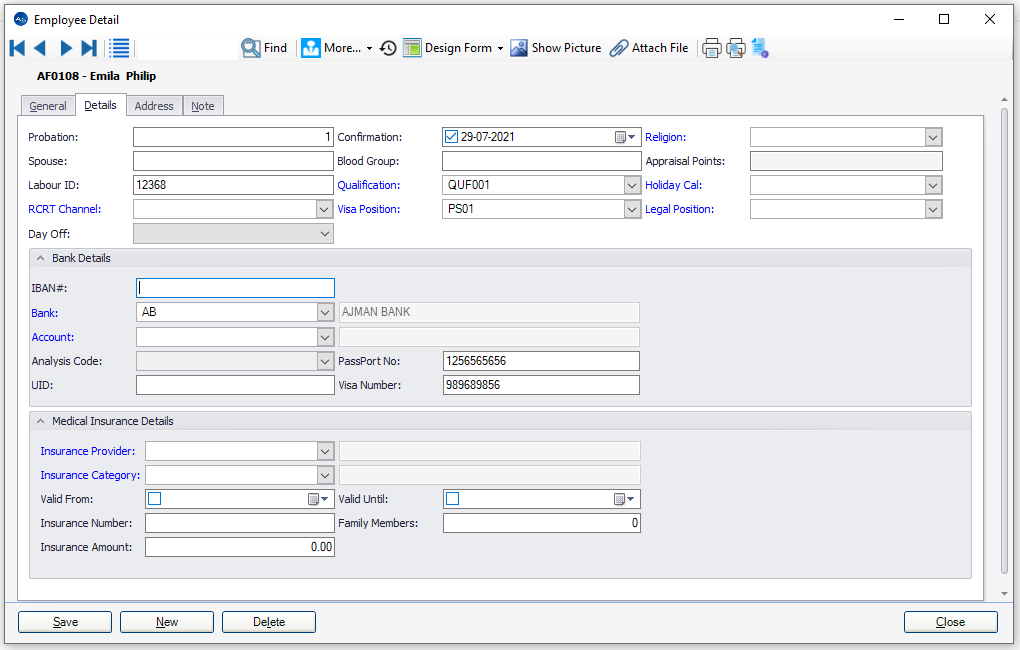Click the Spouse input field
Image resolution: width=1020 pixels, height=650 pixels.
click(x=233, y=161)
